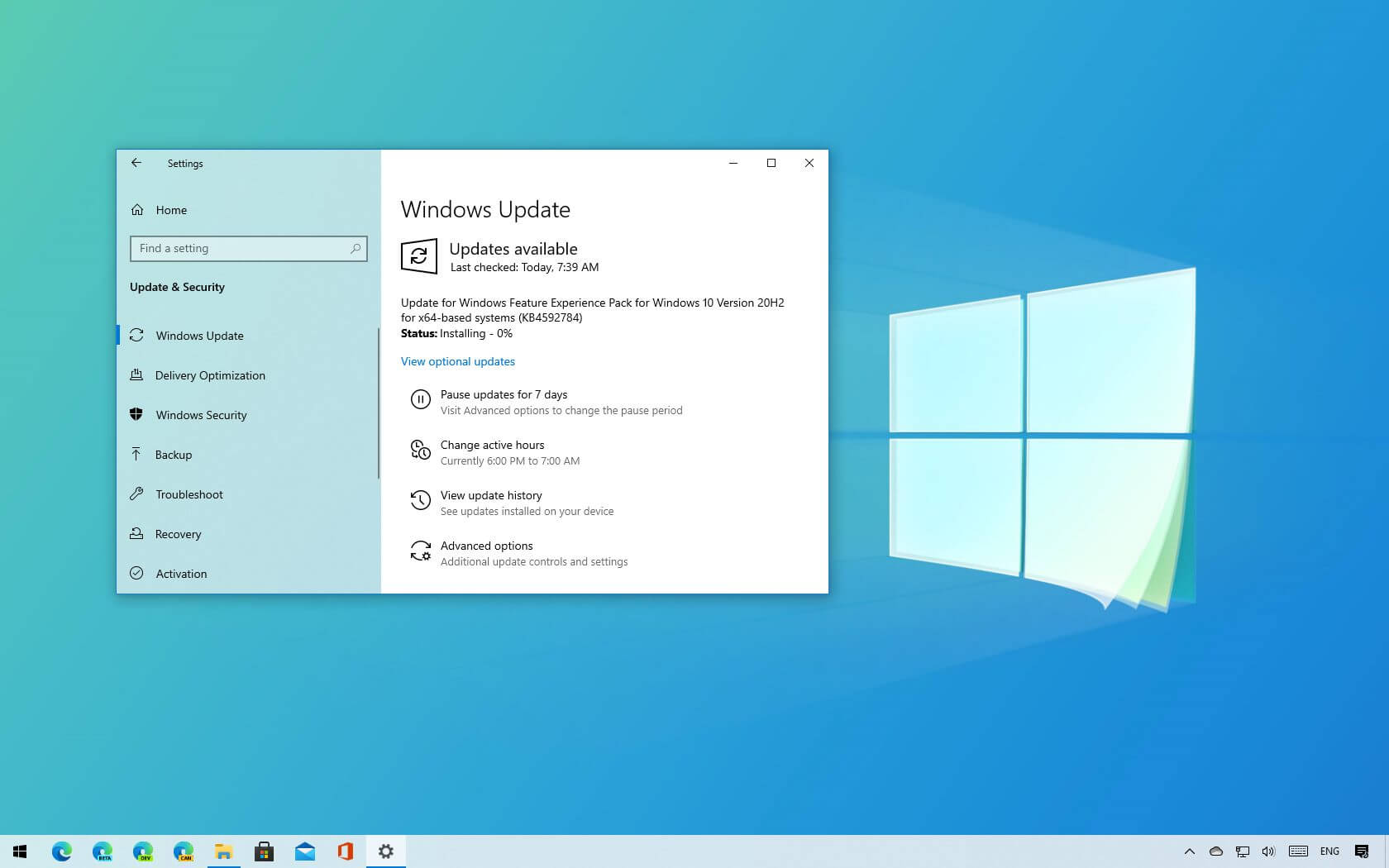Click the network tray icon

click(x=1243, y=851)
